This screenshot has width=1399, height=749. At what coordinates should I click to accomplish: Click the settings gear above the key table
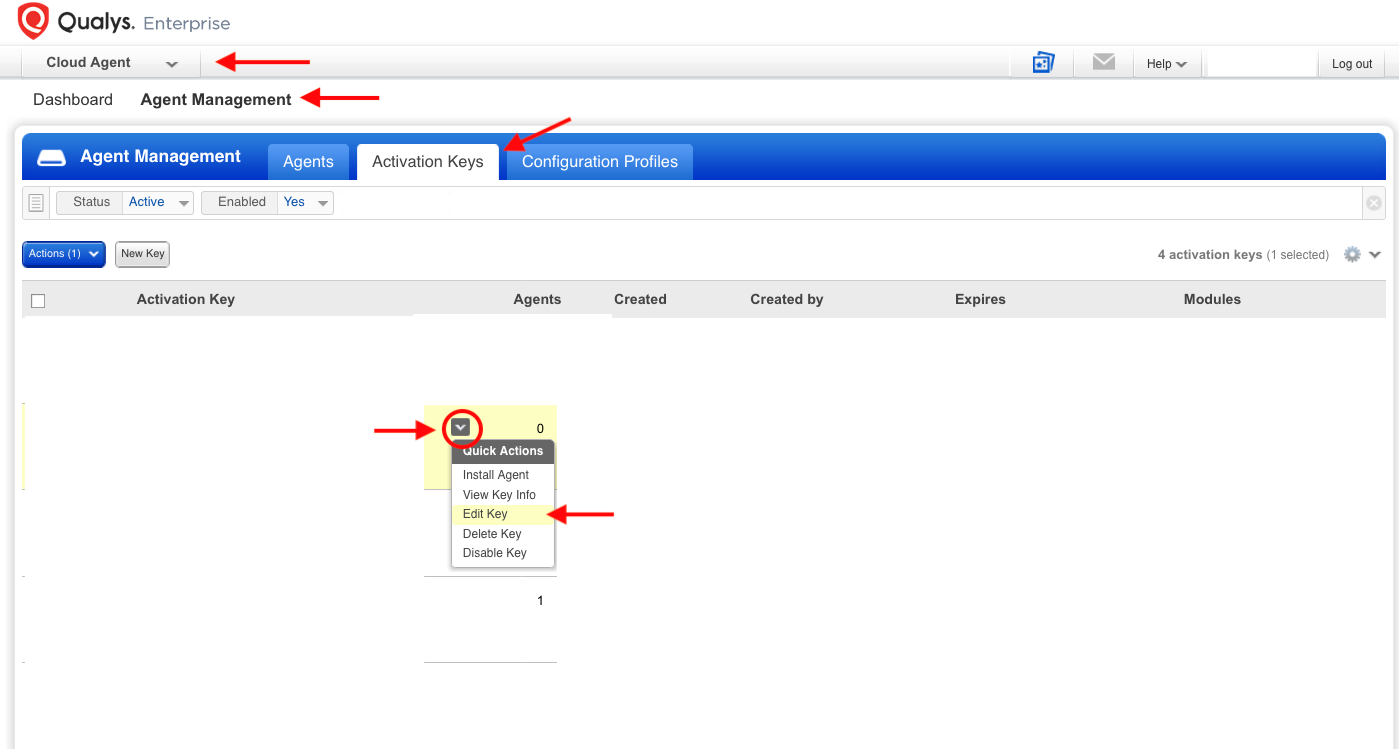(x=1352, y=254)
